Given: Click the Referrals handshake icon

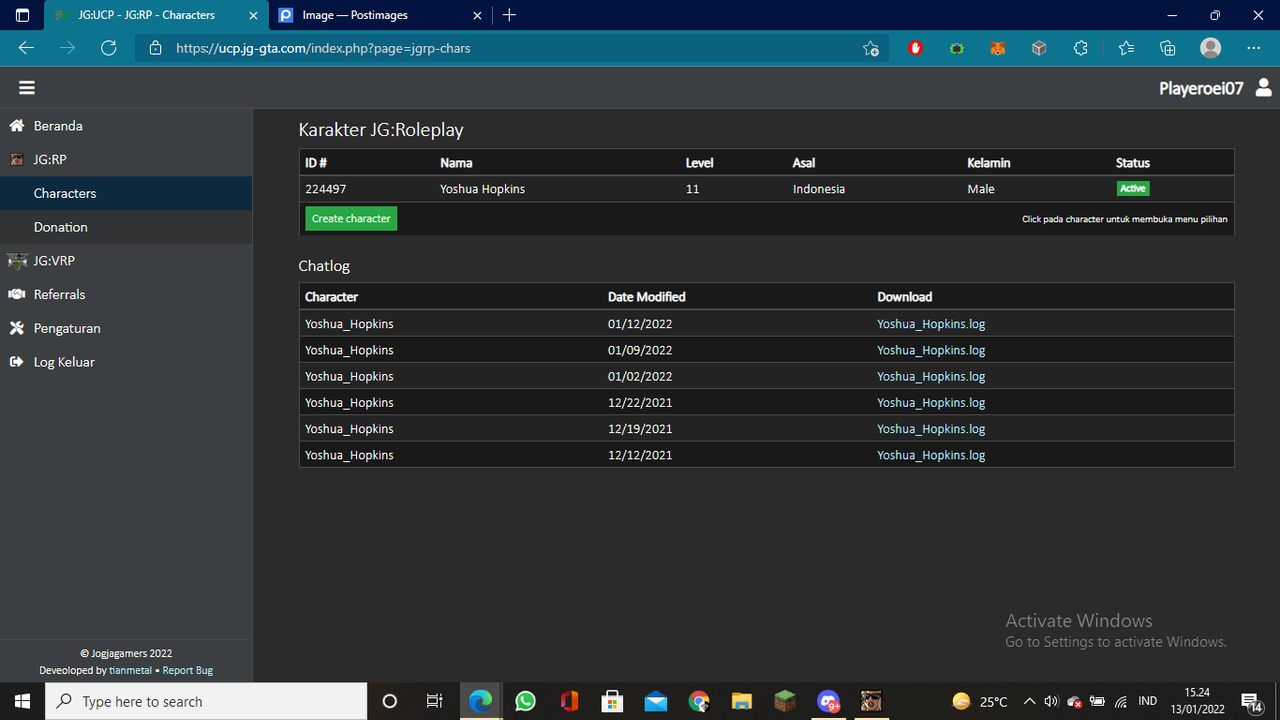Looking at the screenshot, I should coord(16,295).
